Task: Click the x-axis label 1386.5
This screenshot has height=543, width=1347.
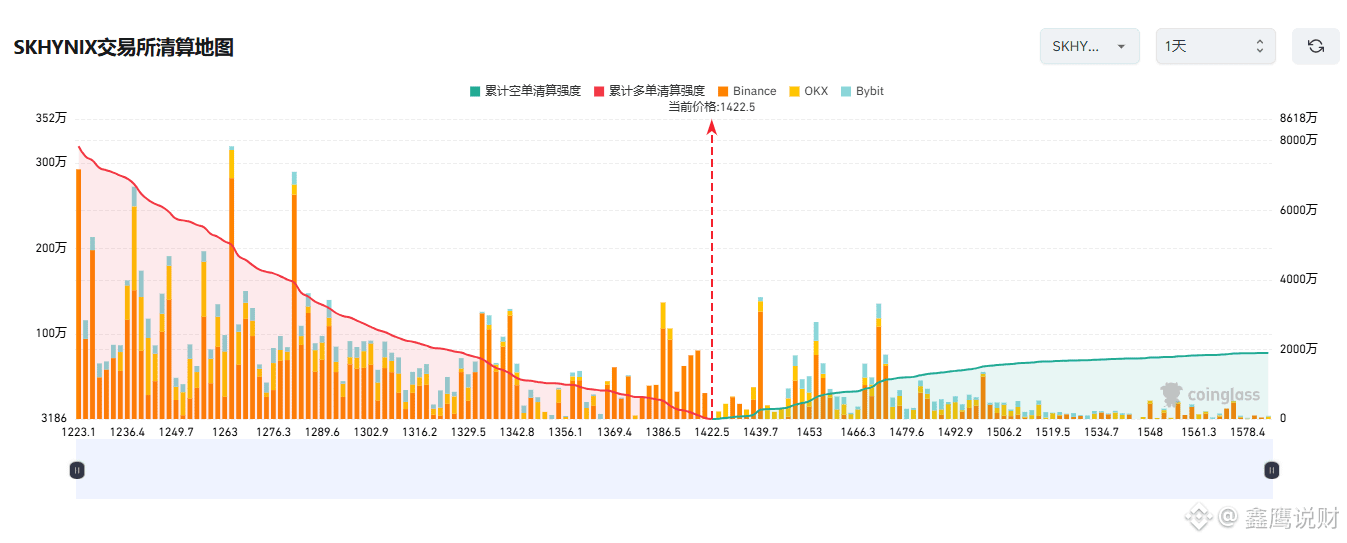Action: tap(663, 432)
